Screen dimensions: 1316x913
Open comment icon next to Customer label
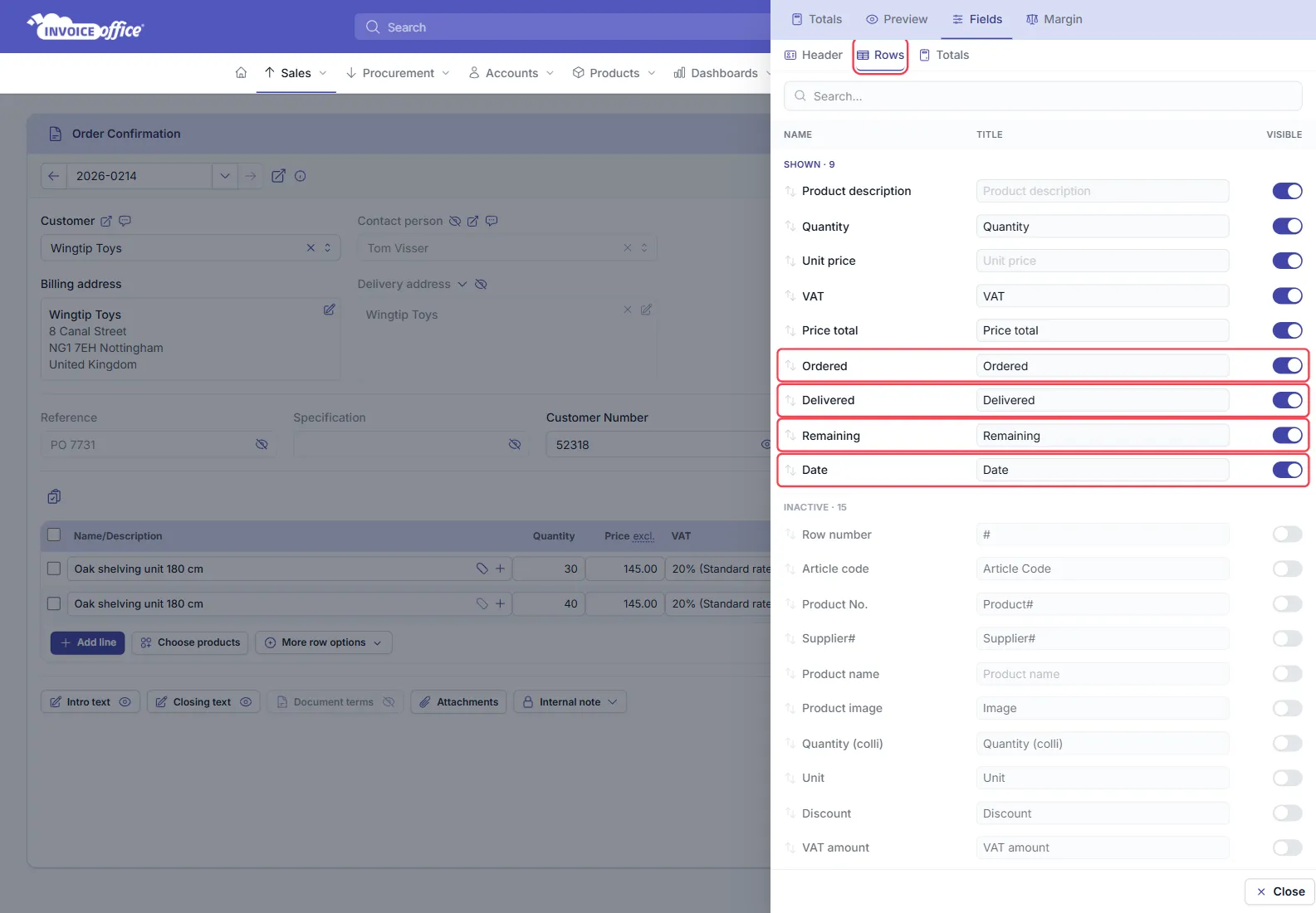click(x=125, y=221)
